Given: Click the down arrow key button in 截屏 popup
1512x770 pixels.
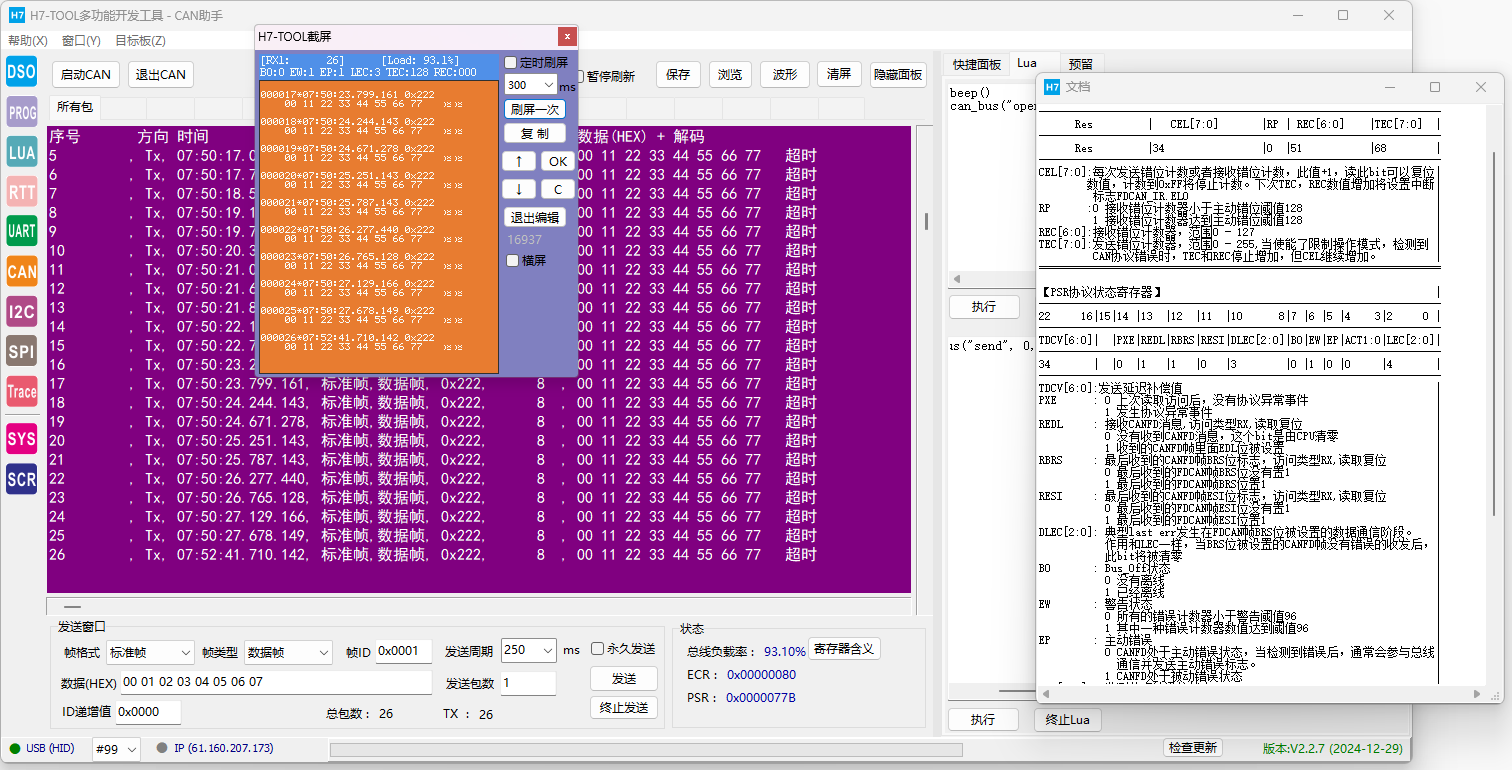Looking at the screenshot, I should [x=519, y=189].
